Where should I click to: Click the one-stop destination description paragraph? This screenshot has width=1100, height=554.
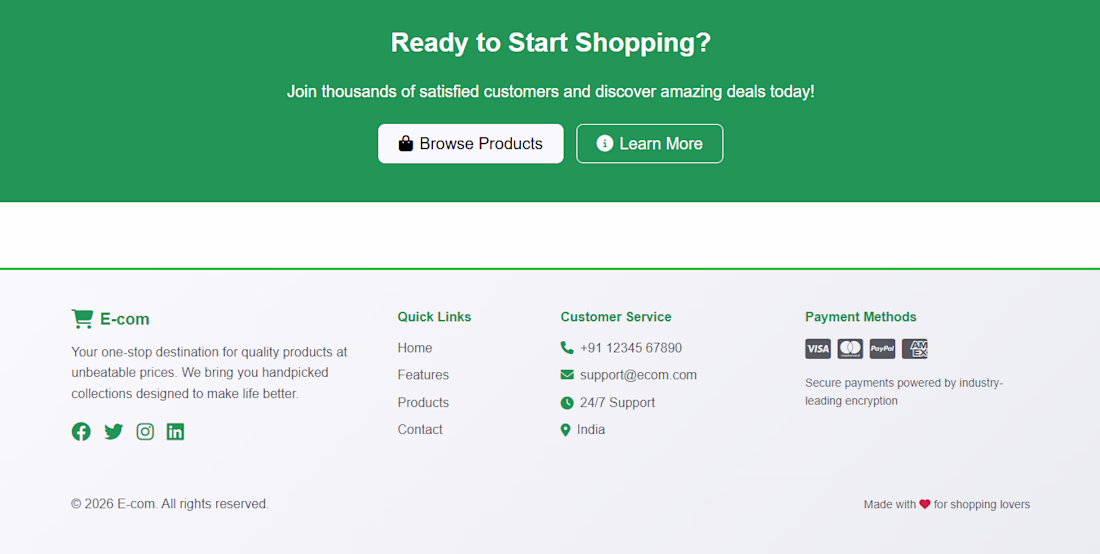pos(209,372)
